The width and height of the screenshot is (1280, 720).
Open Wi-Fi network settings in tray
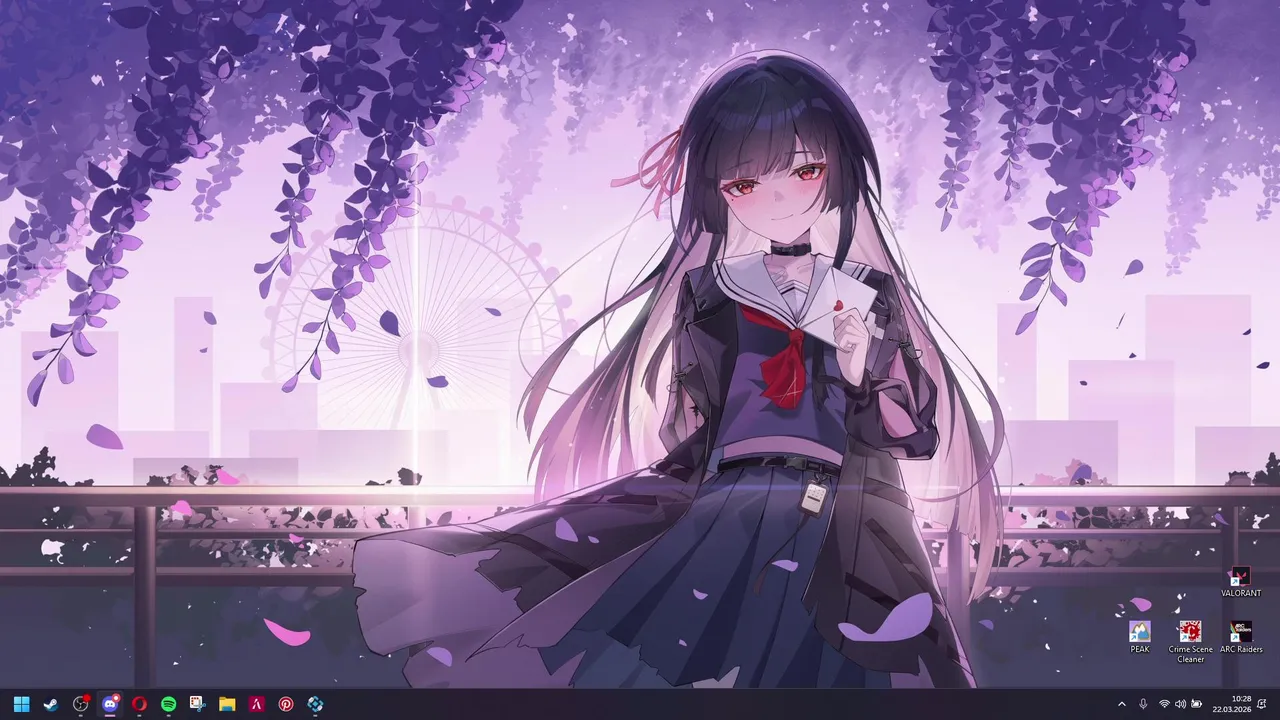click(1164, 704)
